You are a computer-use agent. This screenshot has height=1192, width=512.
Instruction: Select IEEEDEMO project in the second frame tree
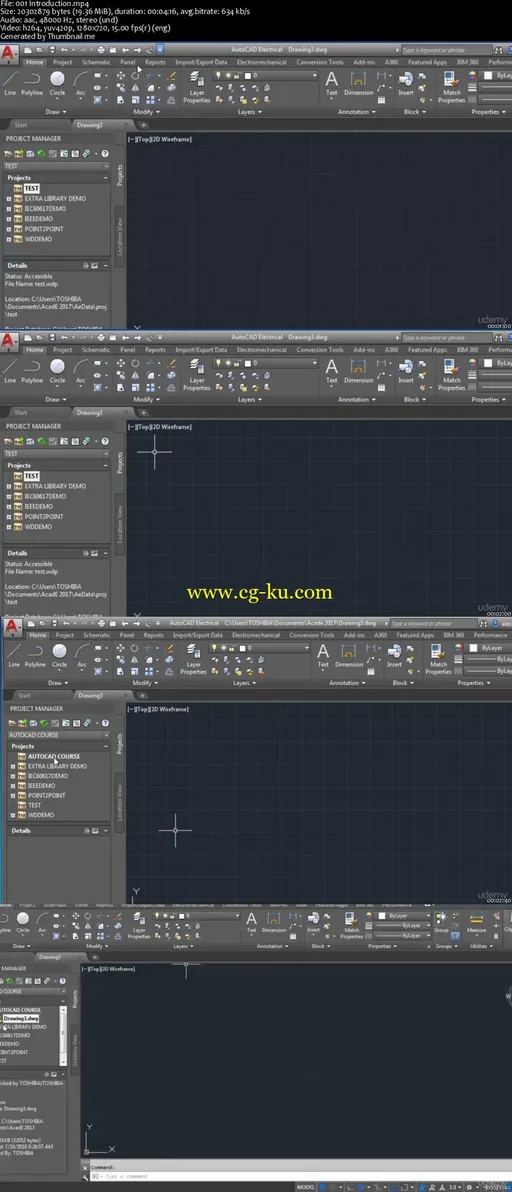point(38,506)
